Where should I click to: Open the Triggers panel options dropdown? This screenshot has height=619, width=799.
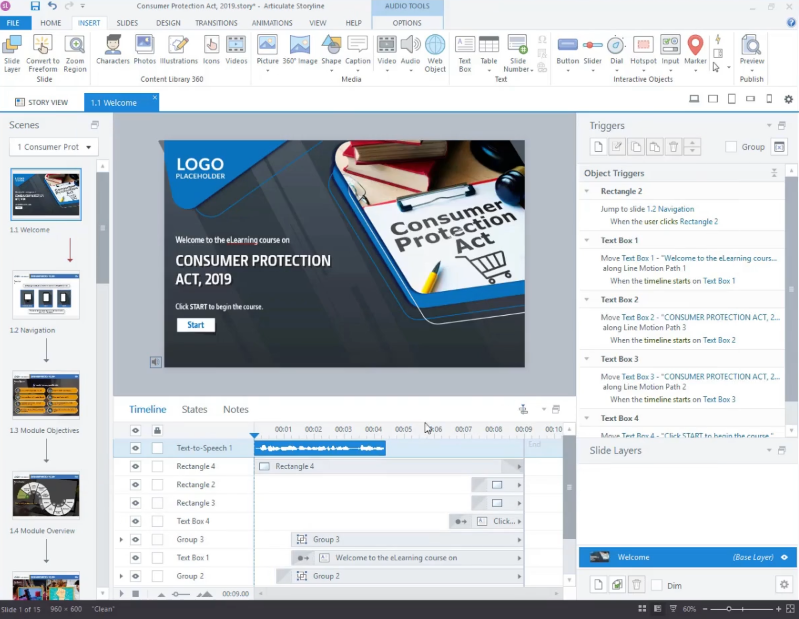coord(769,125)
